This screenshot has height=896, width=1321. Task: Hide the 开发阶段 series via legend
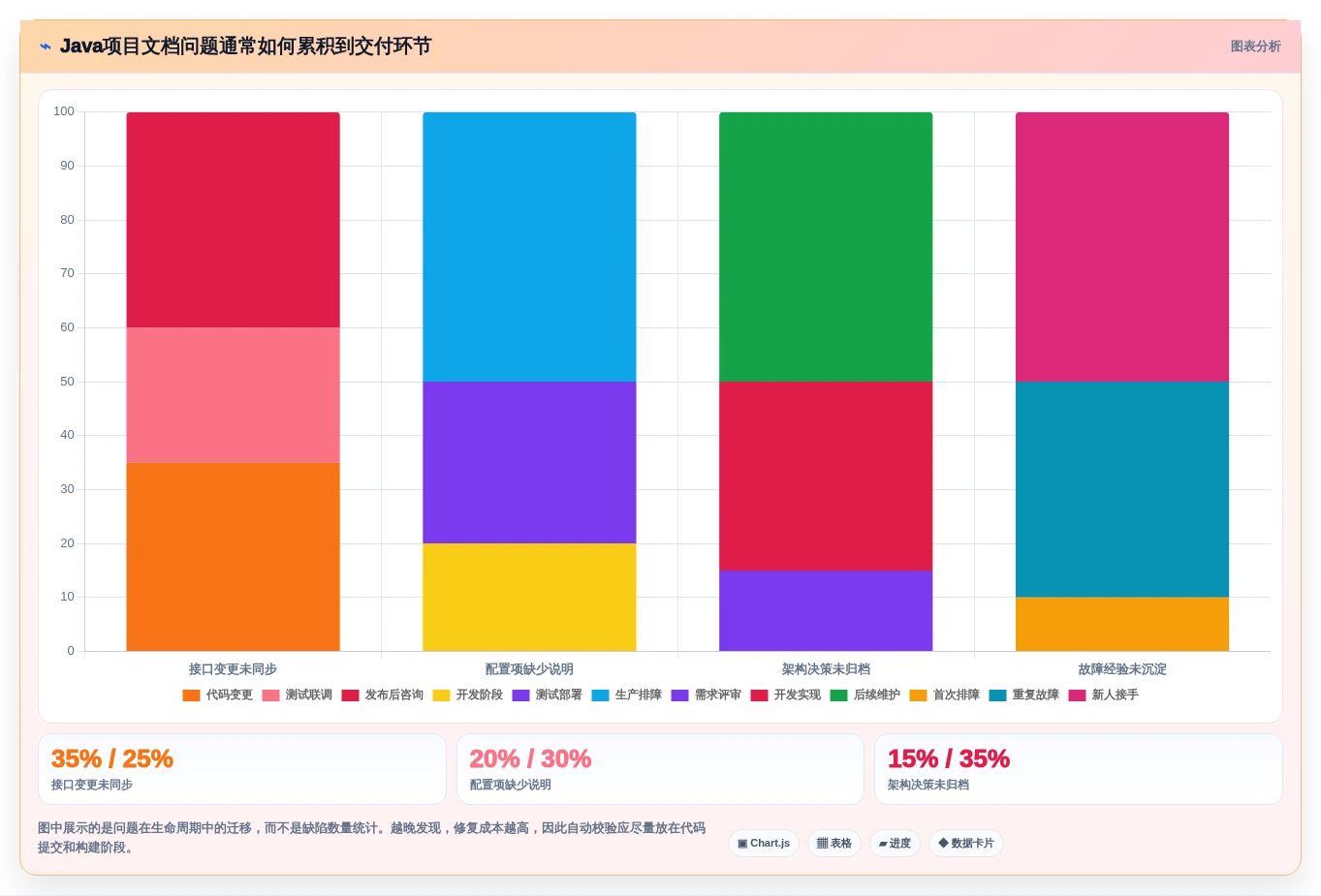coord(467,695)
